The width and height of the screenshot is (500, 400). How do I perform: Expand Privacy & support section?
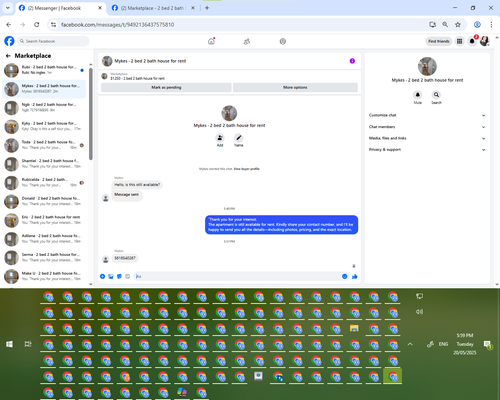click(x=427, y=150)
